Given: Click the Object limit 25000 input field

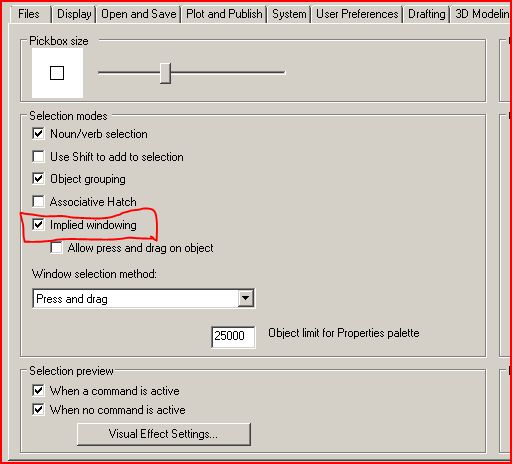Looking at the screenshot, I should click(x=233, y=337).
